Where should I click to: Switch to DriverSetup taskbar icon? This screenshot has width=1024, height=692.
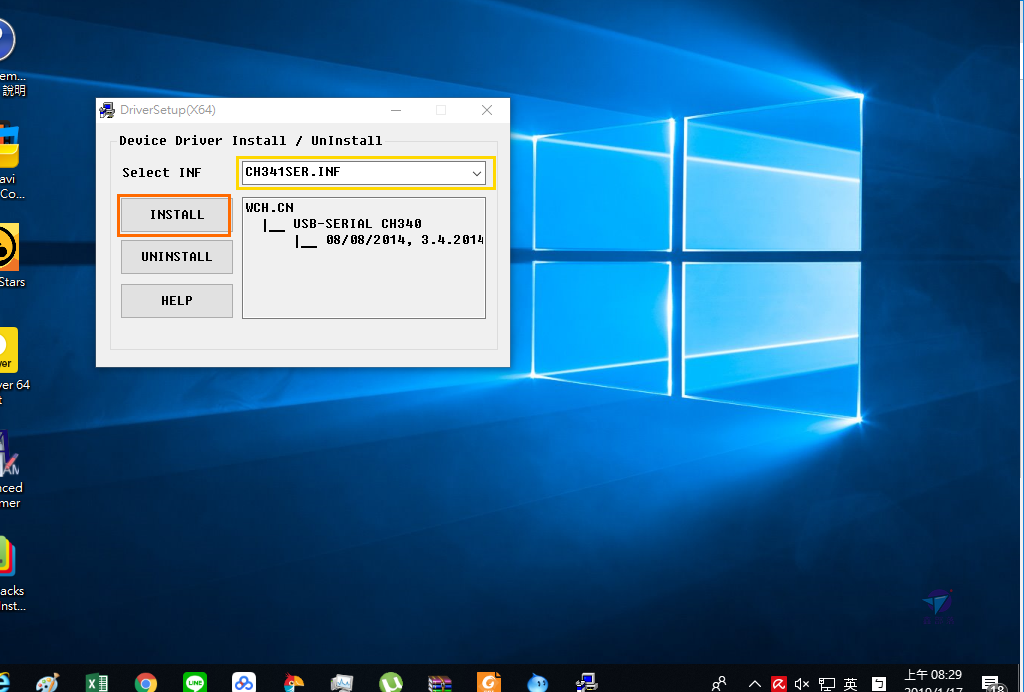click(x=587, y=683)
